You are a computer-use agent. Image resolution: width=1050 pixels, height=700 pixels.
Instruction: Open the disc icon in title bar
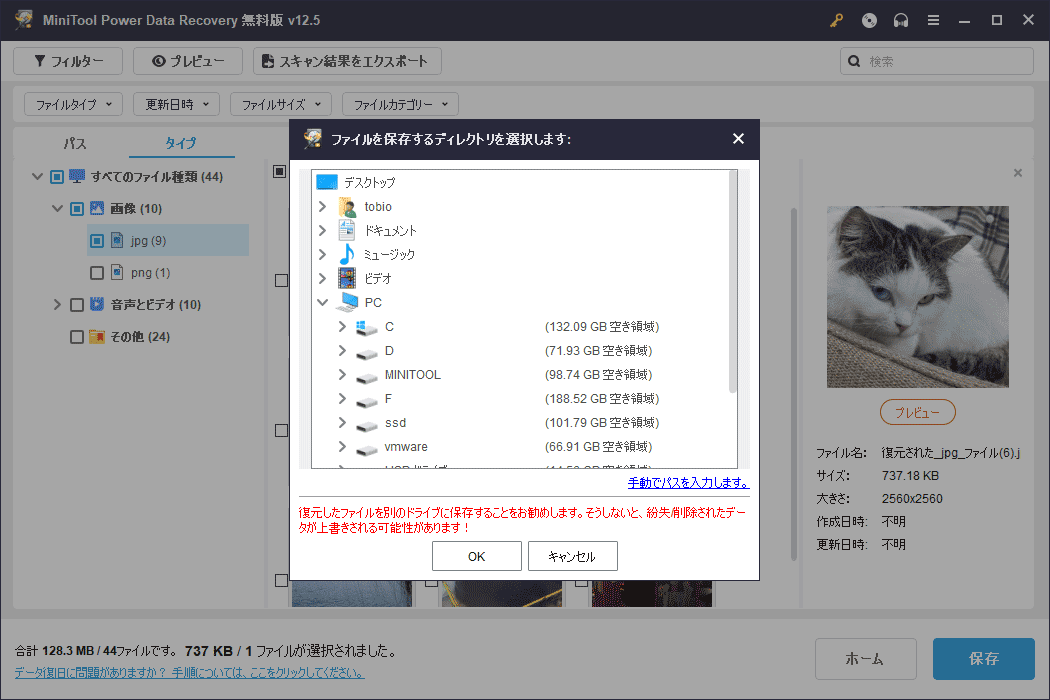click(x=869, y=21)
